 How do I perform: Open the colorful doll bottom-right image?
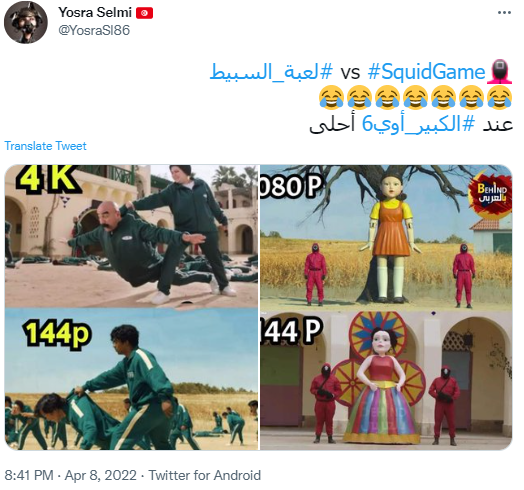click(386, 381)
